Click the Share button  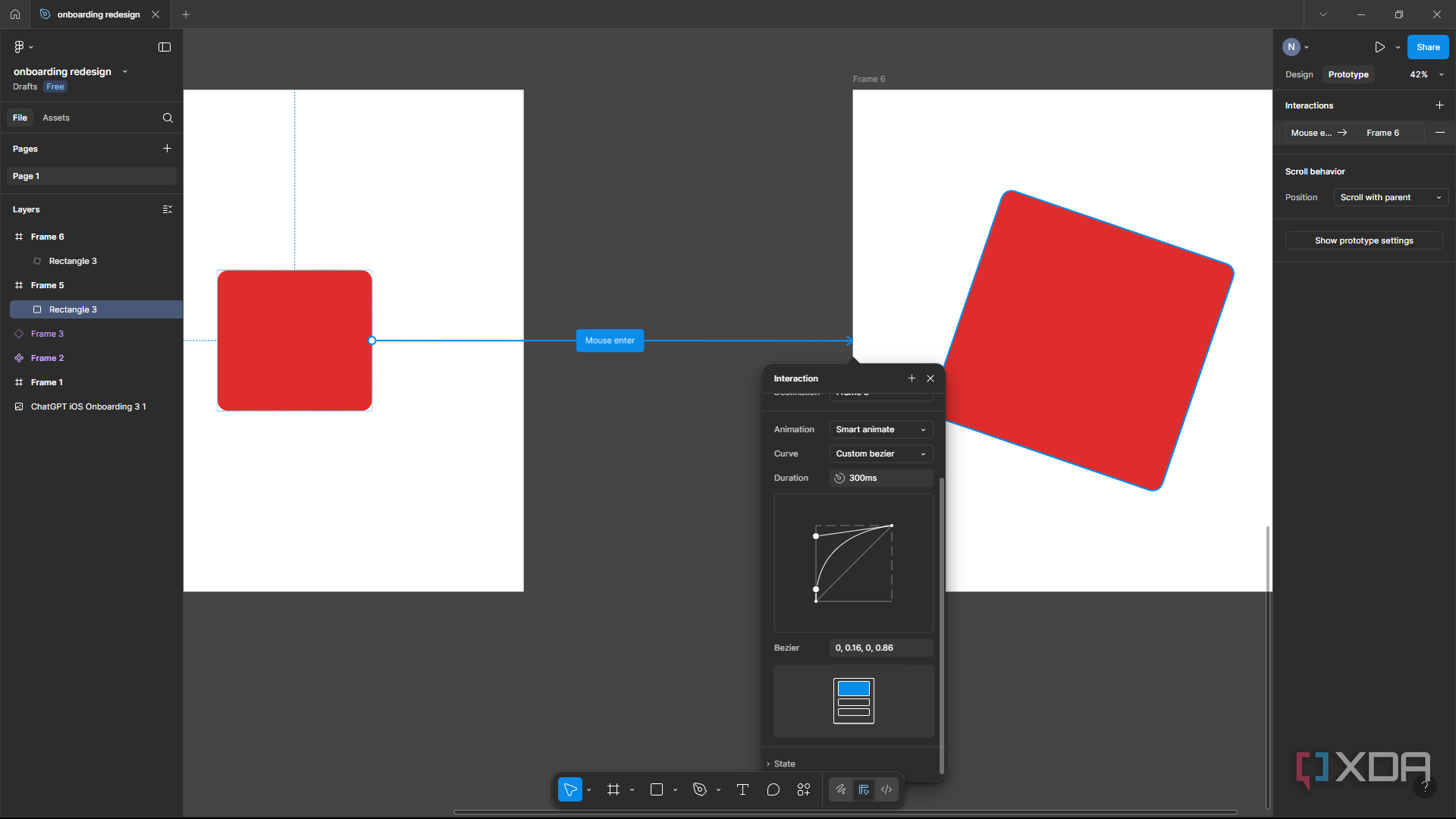[x=1428, y=47]
